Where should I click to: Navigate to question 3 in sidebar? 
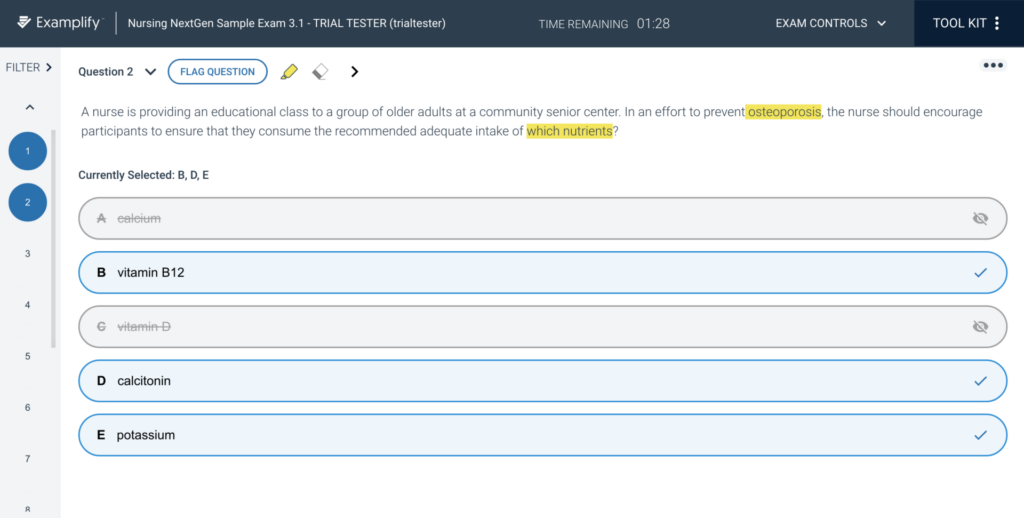(x=28, y=254)
